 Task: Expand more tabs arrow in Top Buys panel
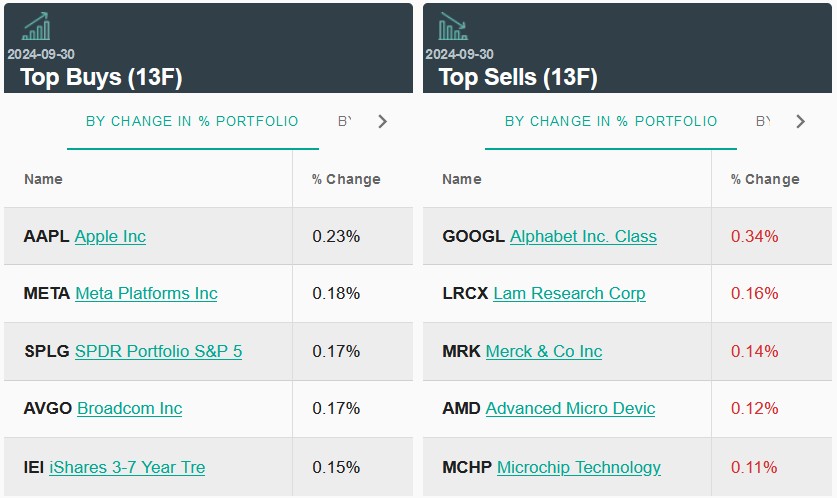tap(382, 122)
